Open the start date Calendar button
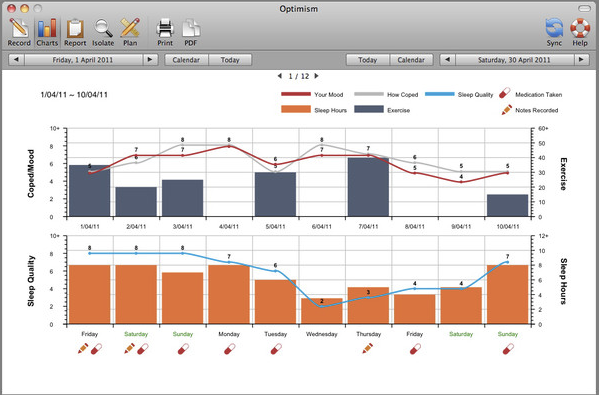This screenshot has width=599, height=395. pos(186,60)
